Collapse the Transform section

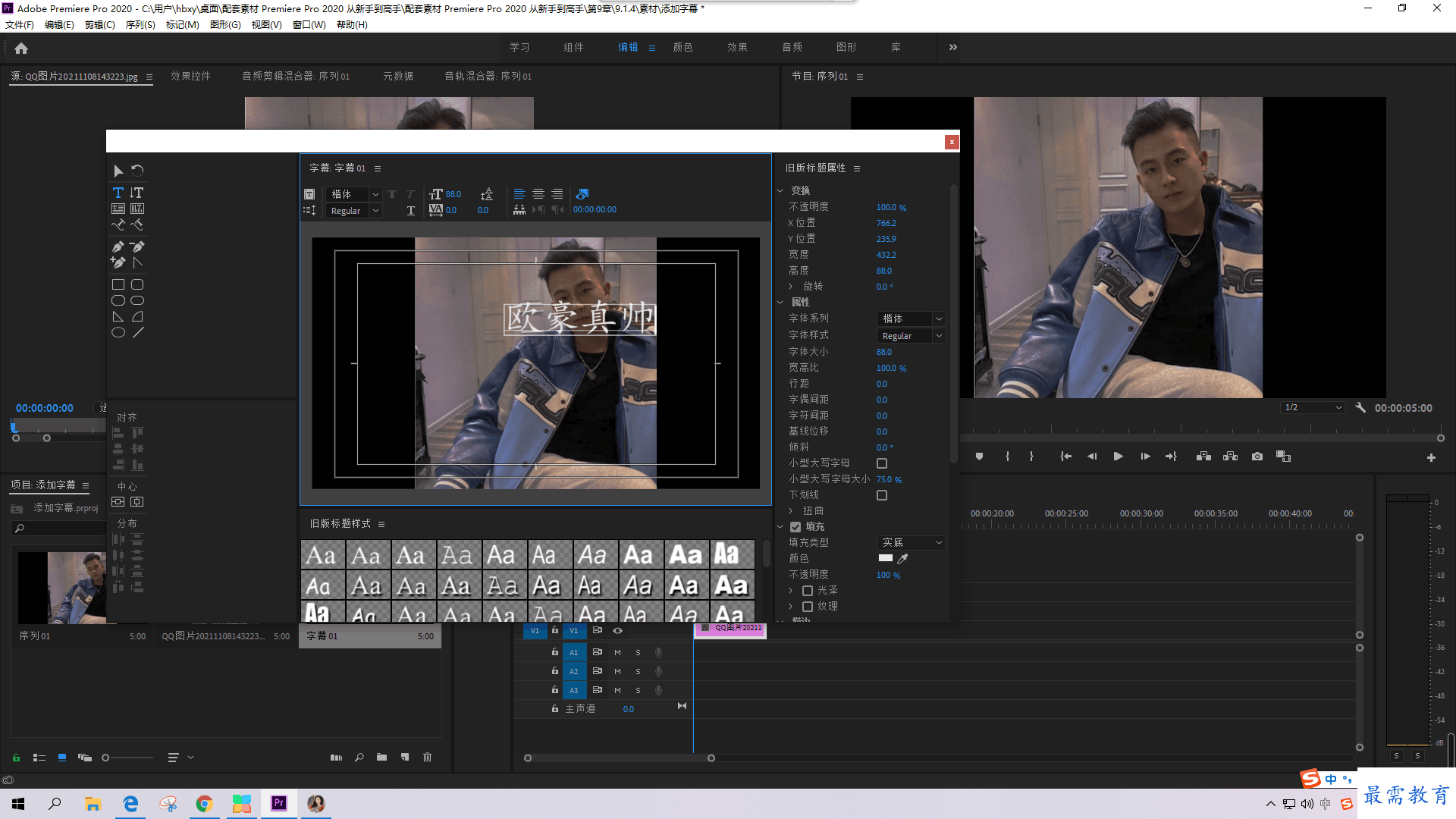click(x=780, y=191)
